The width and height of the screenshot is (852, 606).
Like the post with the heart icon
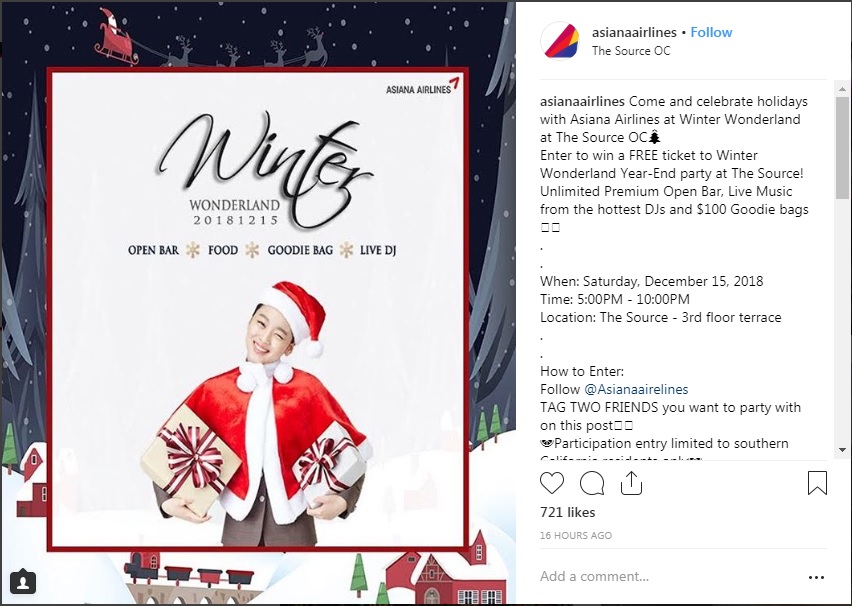[552, 483]
